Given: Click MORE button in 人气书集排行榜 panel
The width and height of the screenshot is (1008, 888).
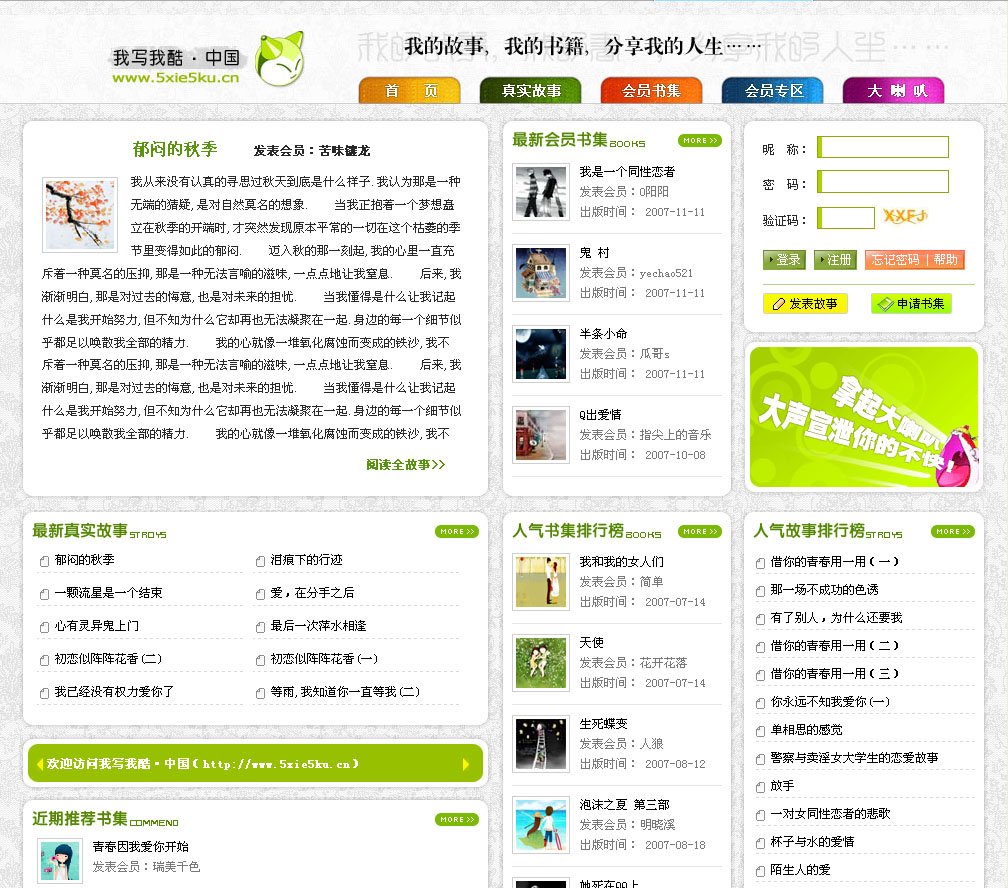Looking at the screenshot, I should (699, 531).
